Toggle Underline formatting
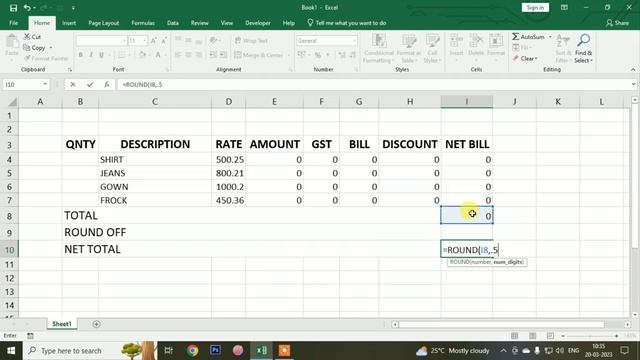 coord(101,55)
